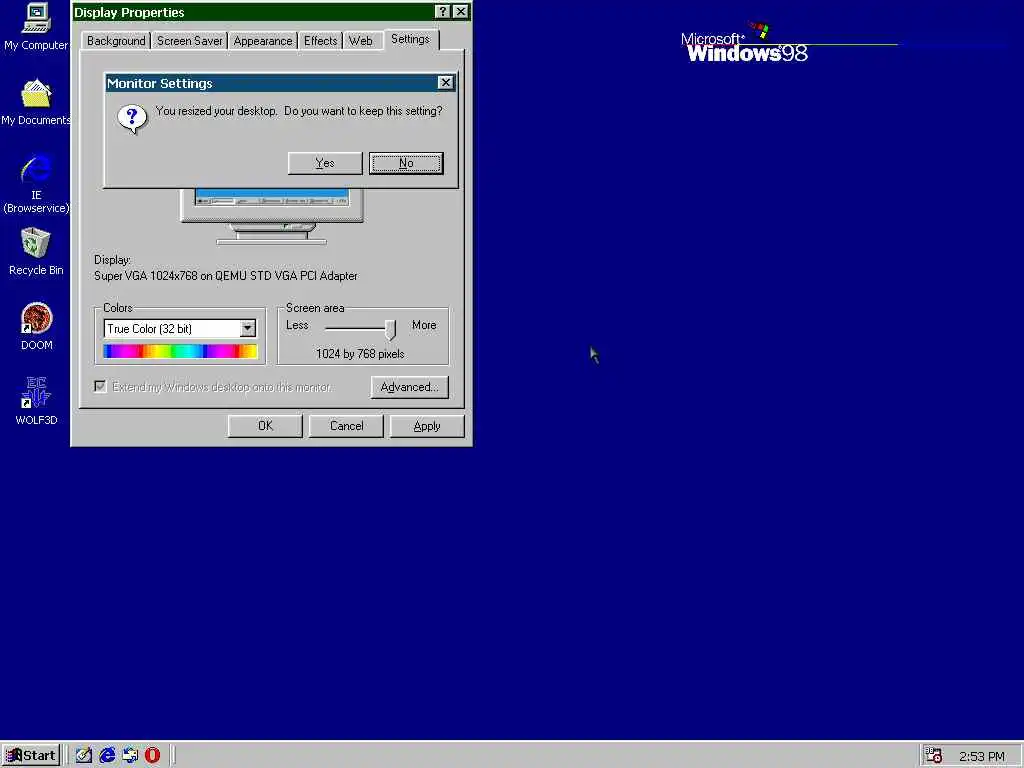Click the Outlook Express quick launch icon

[x=130, y=756]
